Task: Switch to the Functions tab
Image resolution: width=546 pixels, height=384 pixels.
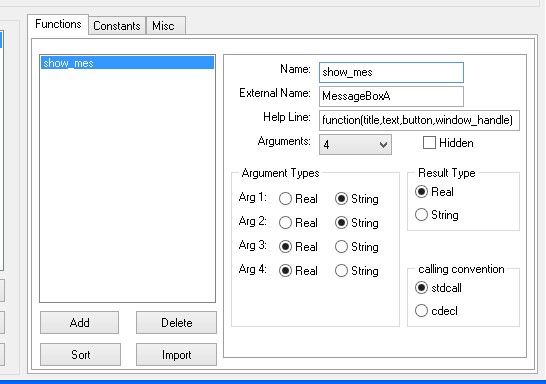Action: [58, 24]
